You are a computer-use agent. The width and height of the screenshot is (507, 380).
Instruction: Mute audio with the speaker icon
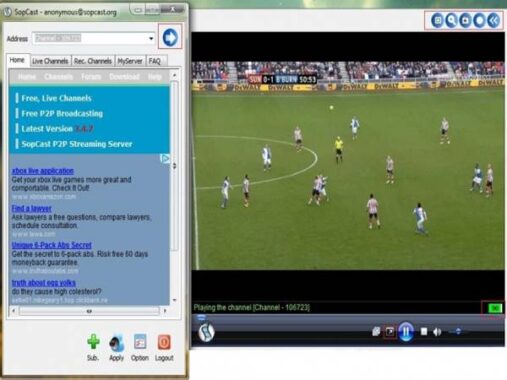[437, 332]
